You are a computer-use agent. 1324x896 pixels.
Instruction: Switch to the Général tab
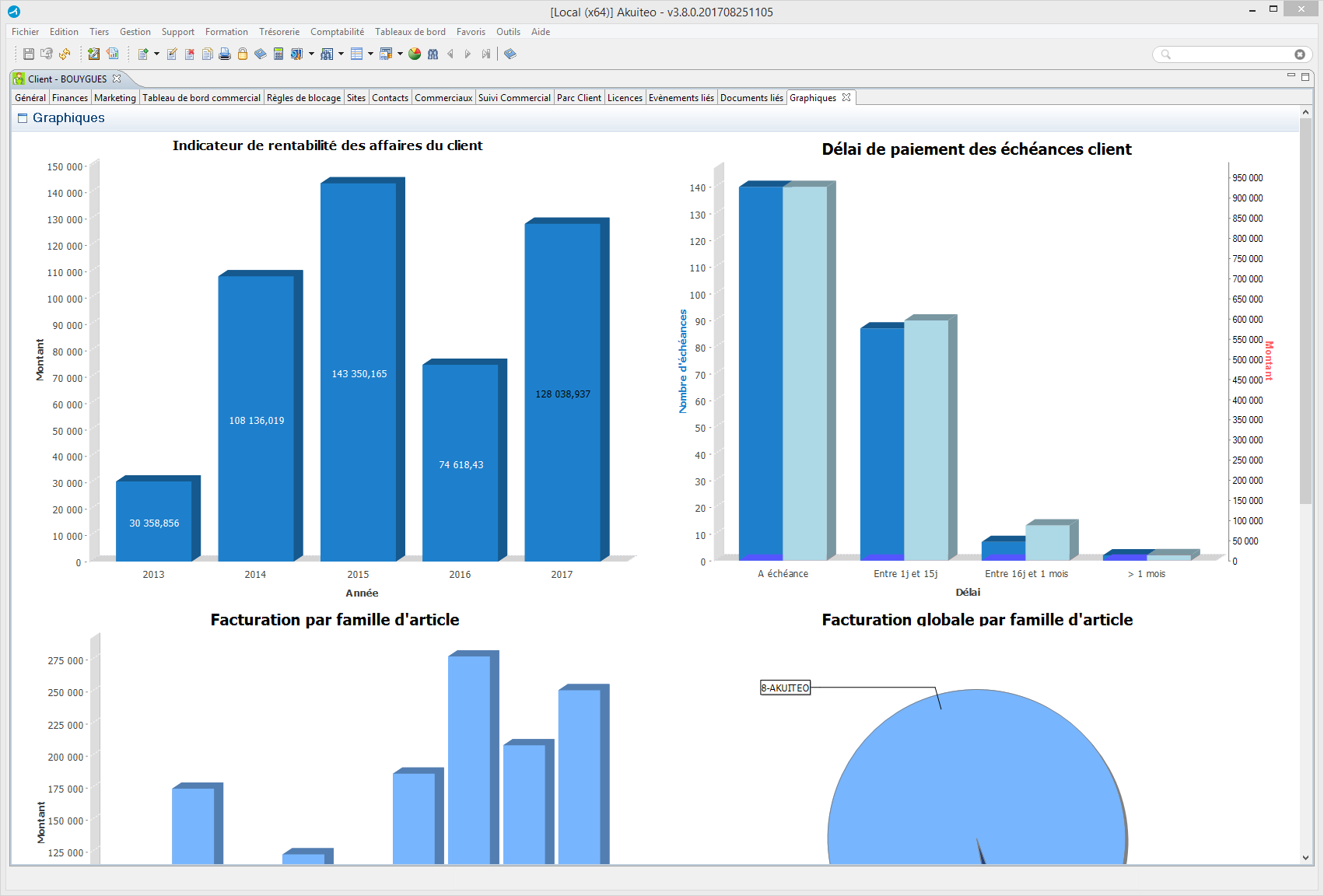pyautogui.click(x=30, y=98)
